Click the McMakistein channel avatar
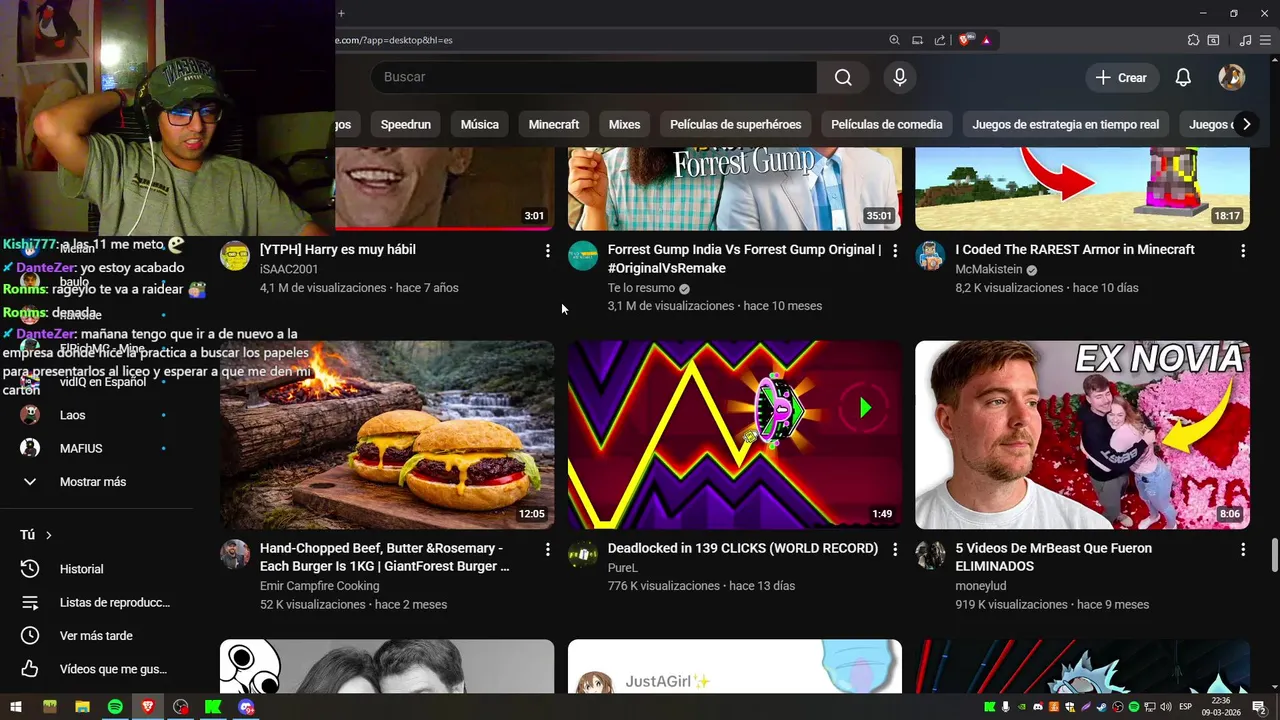Screen dimensions: 1280x720 click(931, 256)
